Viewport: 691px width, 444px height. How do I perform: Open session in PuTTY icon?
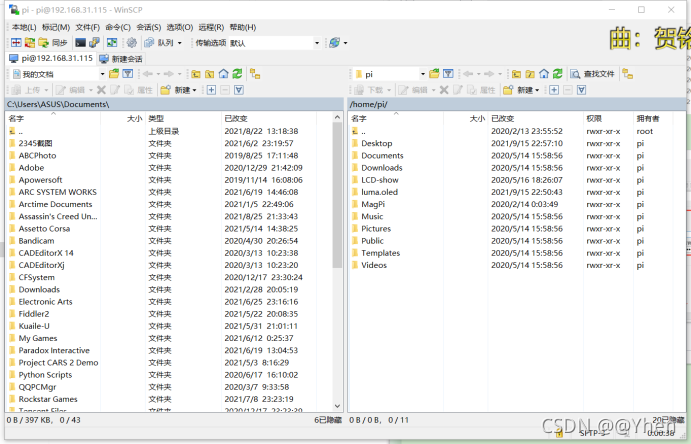point(94,43)
